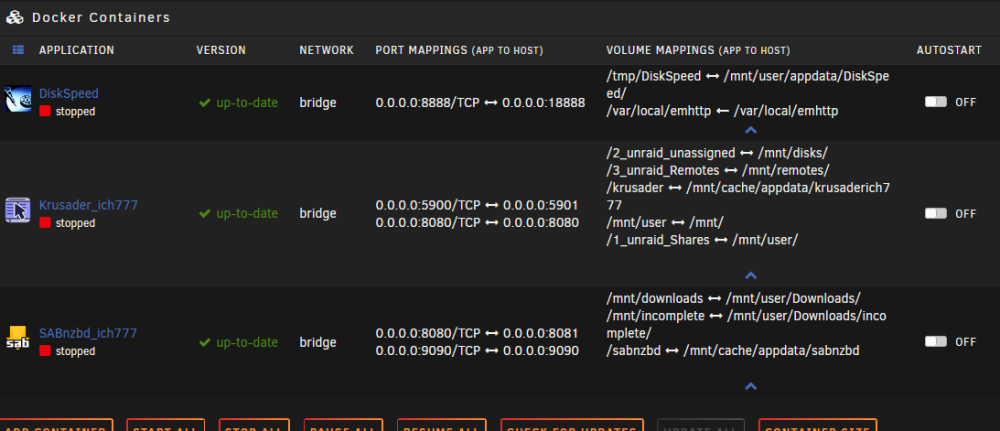The height and width of the screenshot is (431, 1000).
Task: Click the PORT MAPPINGS column header
Action: (459, 50)
